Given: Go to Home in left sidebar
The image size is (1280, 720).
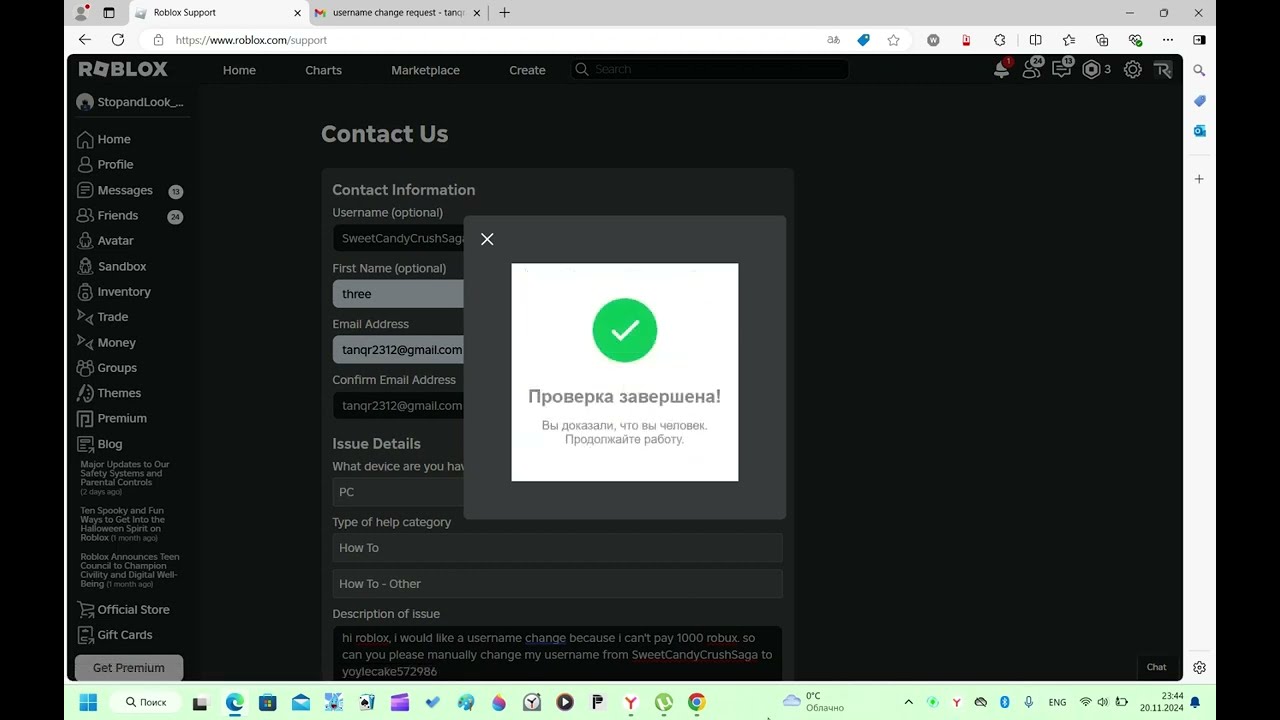Looking at the screenshot, I should point(104,139).
